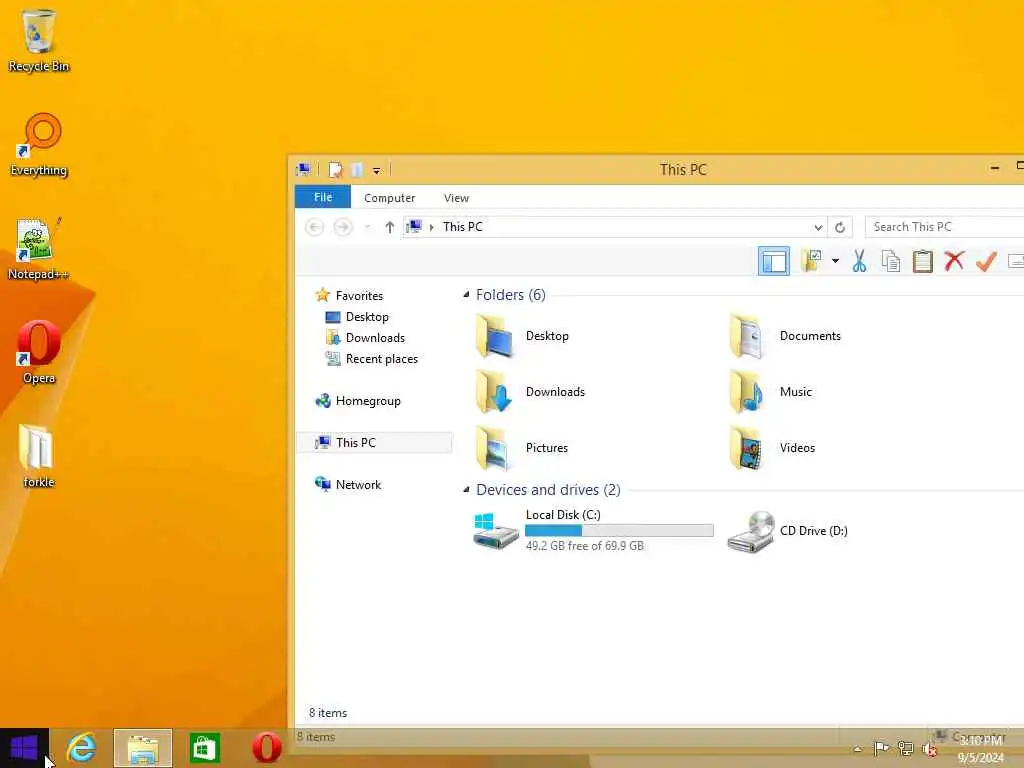Collapse the Folders (6) group
Image resolution: width=1024 pixels, height=768 pixels.
[466, 295]
